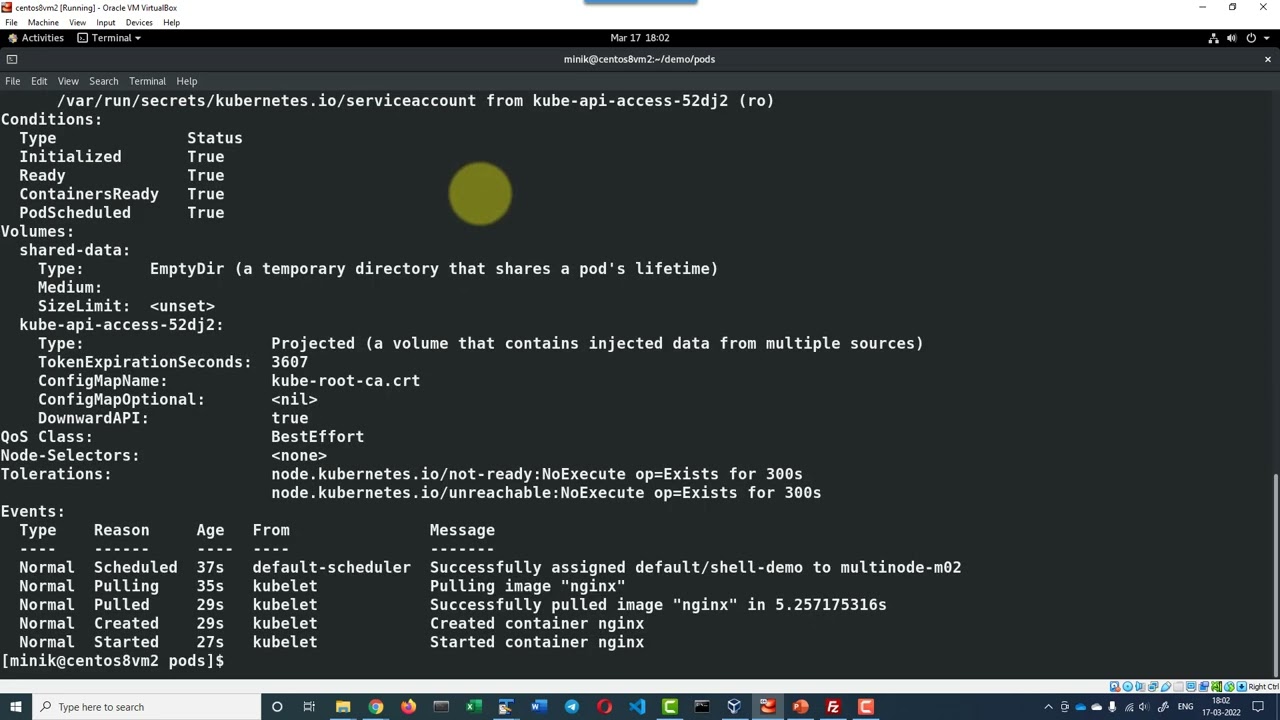Screen dimensions: 1280x720
Task: Expand the Terminal app menu in top bar
Action: coord(109,38)
